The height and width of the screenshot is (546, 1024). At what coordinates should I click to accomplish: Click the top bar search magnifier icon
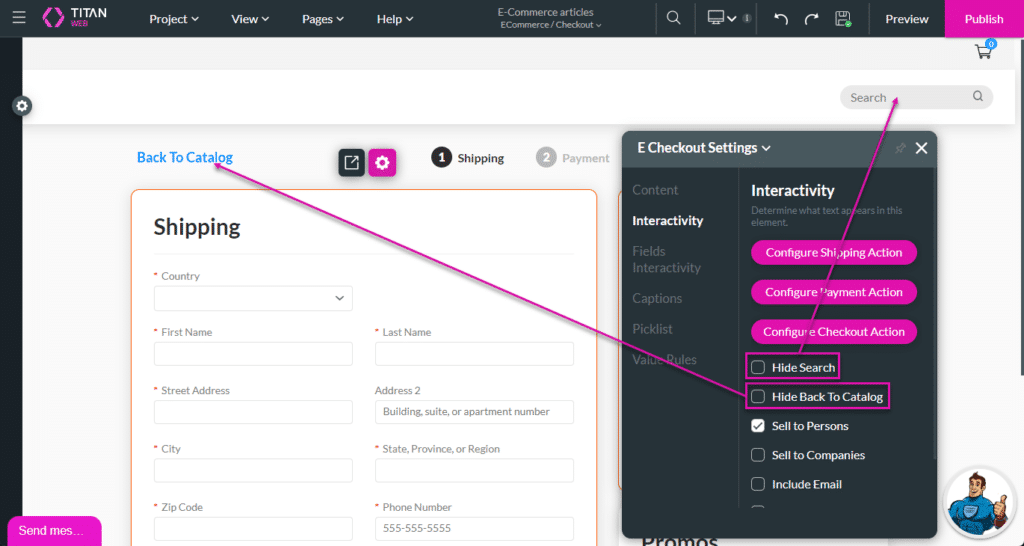[x=674, y=18]
